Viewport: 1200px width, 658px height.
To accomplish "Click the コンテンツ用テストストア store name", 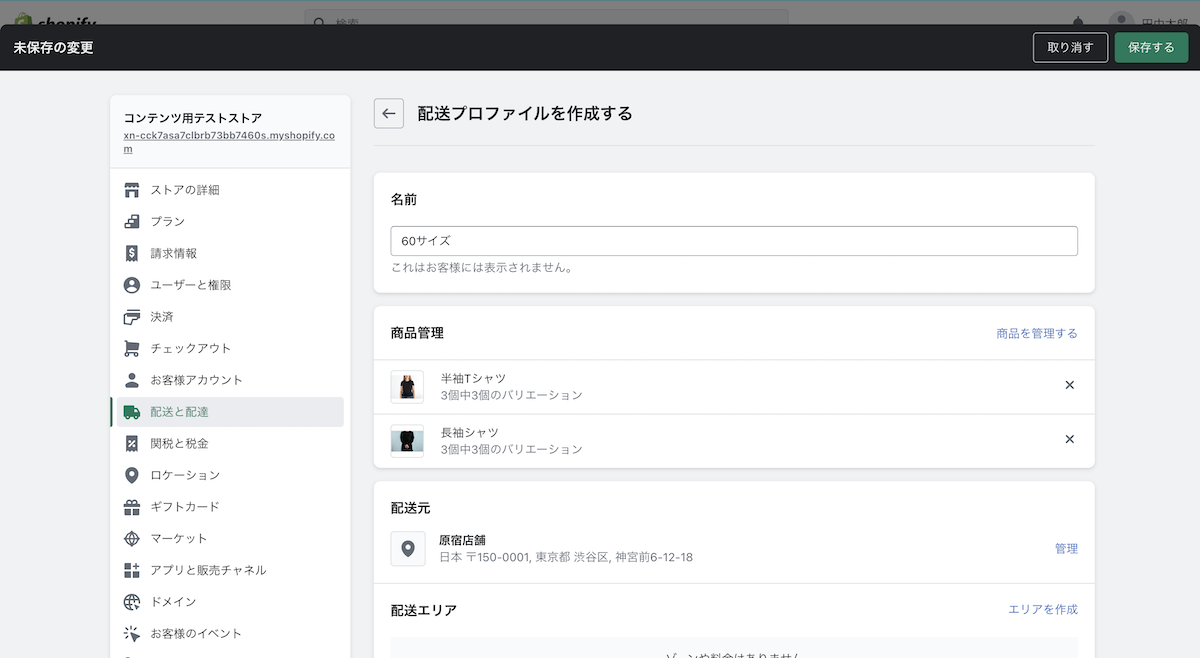I will [193, 118].
